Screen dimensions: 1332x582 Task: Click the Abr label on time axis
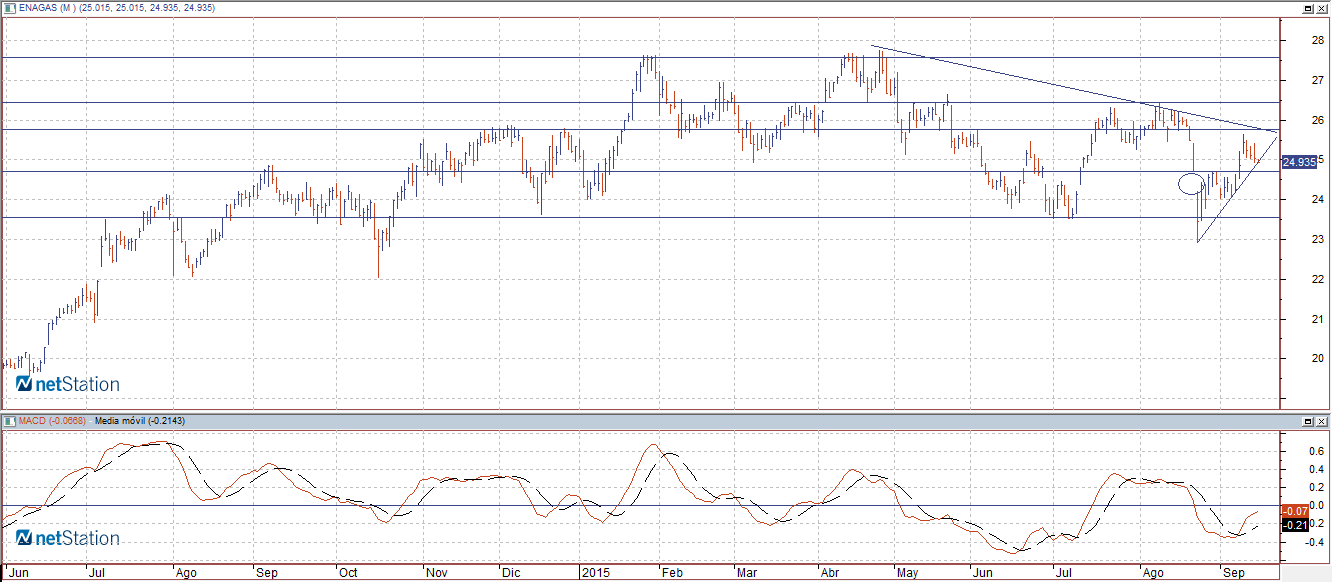tap(829, 574)
